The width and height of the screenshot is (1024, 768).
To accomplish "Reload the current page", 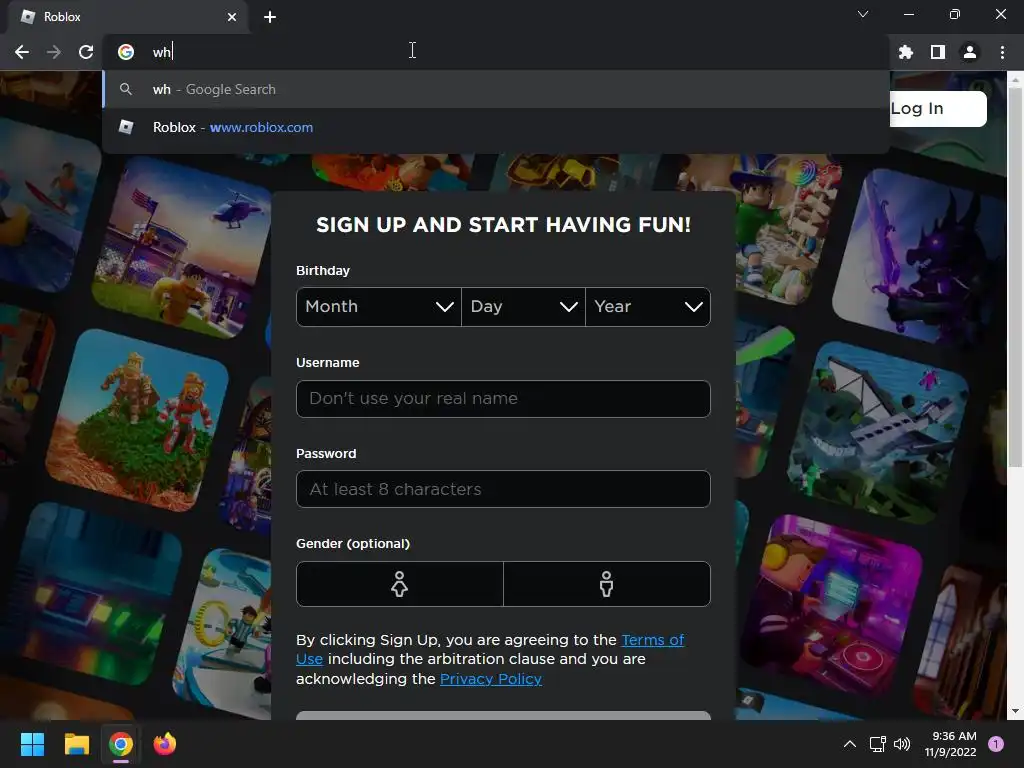I will 86,52.
